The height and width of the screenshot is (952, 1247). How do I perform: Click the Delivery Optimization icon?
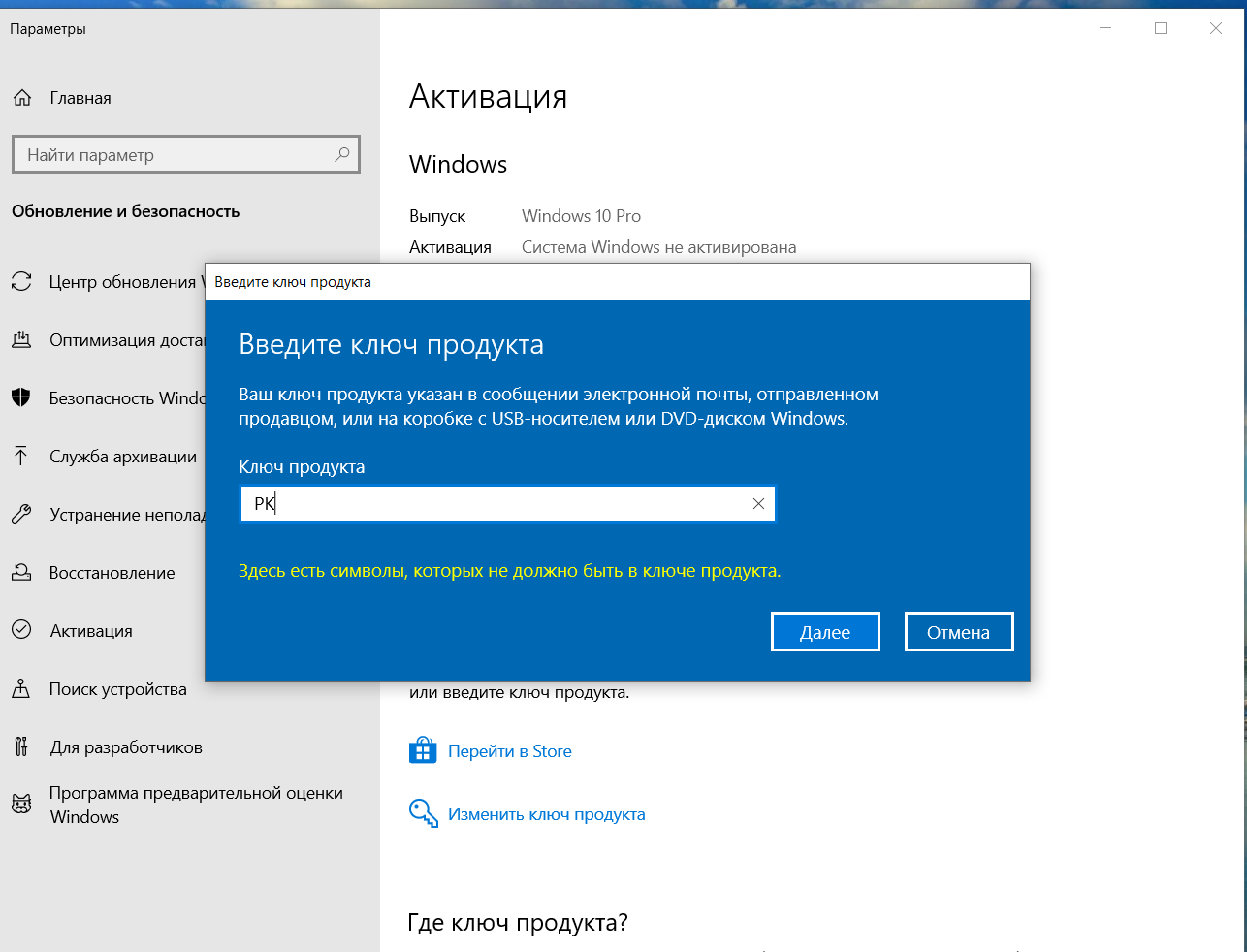coord(21,340)
